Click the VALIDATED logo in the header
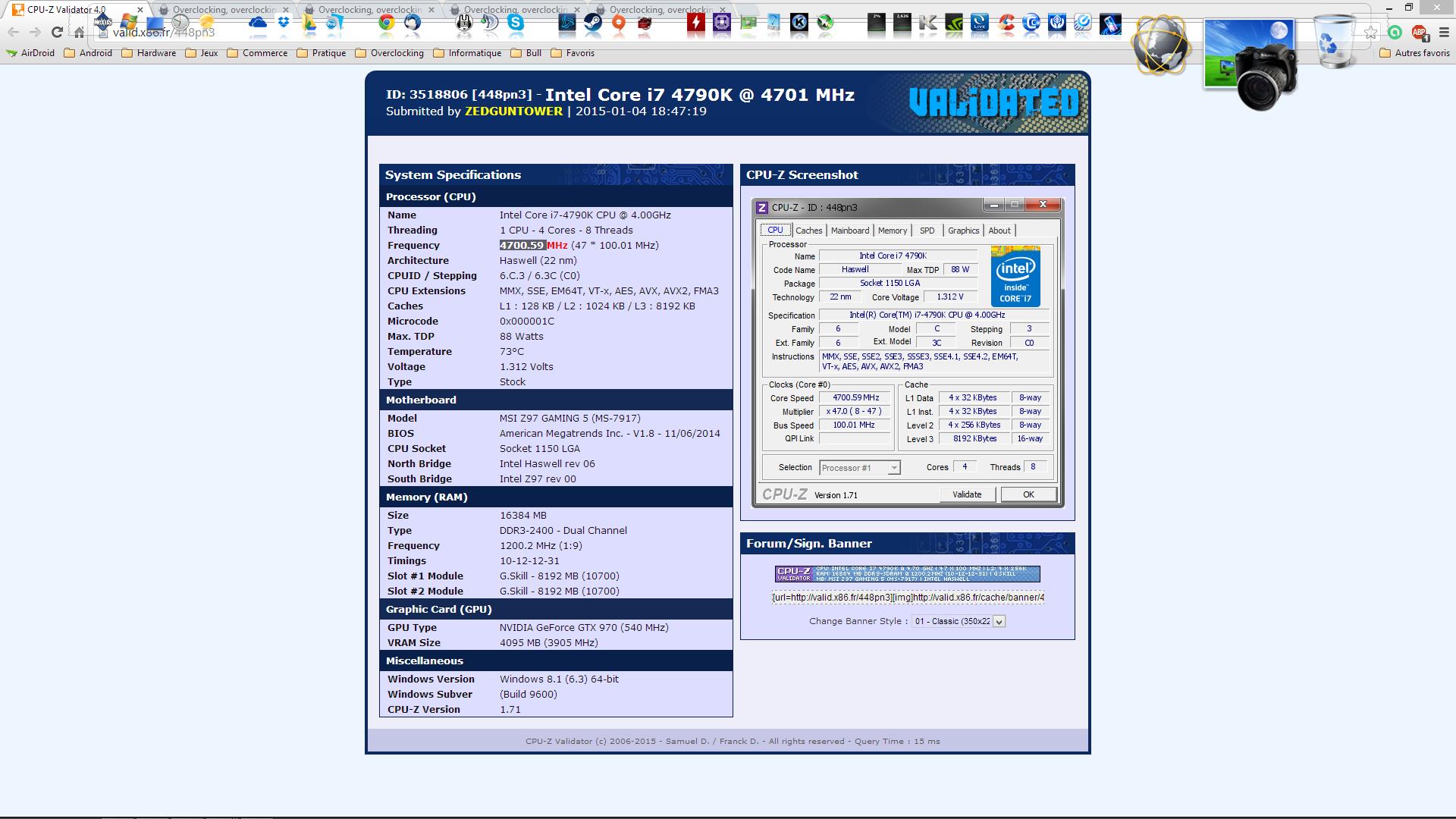 pos(993,102)
